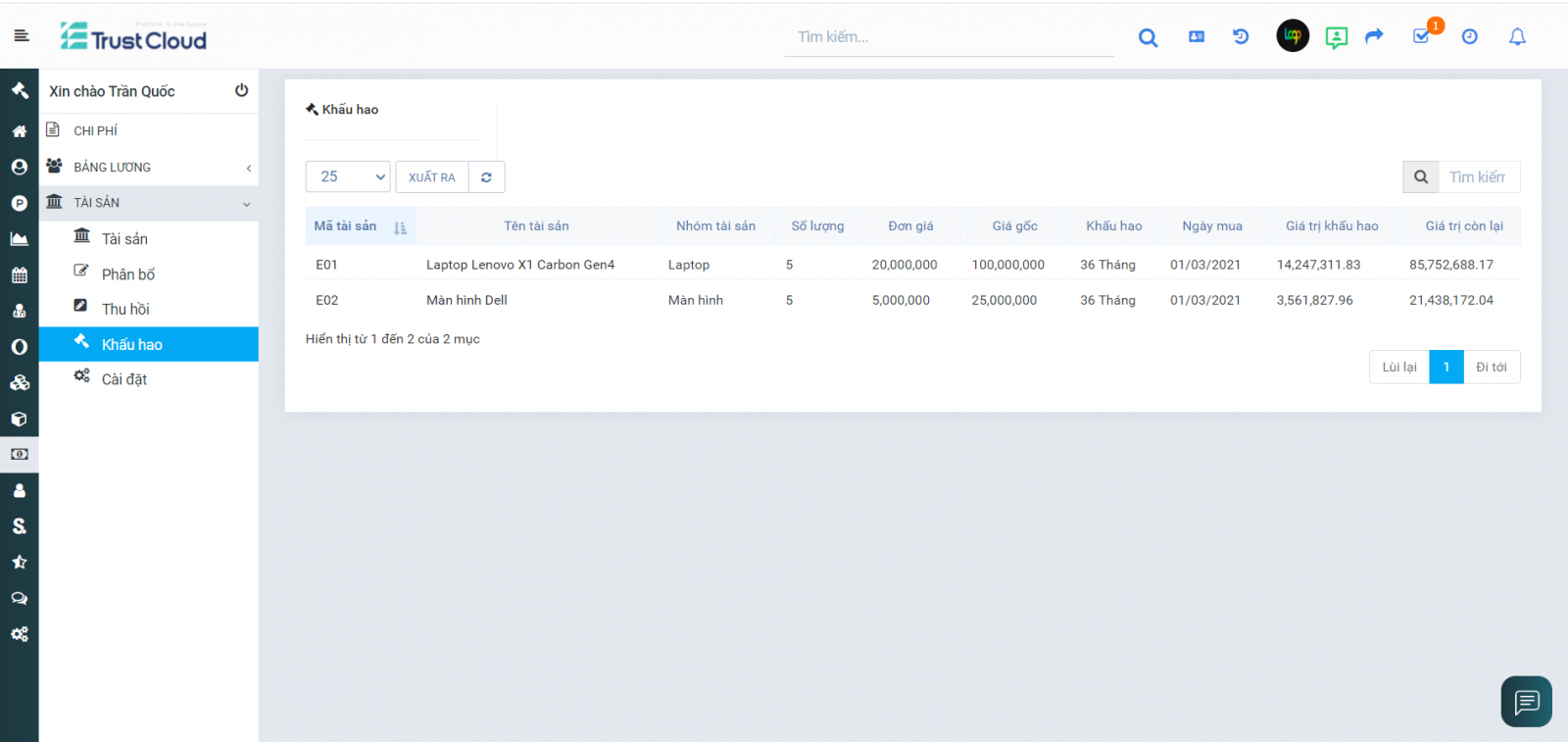Open the 25 rows per page dropdown

tap(348, 177)
